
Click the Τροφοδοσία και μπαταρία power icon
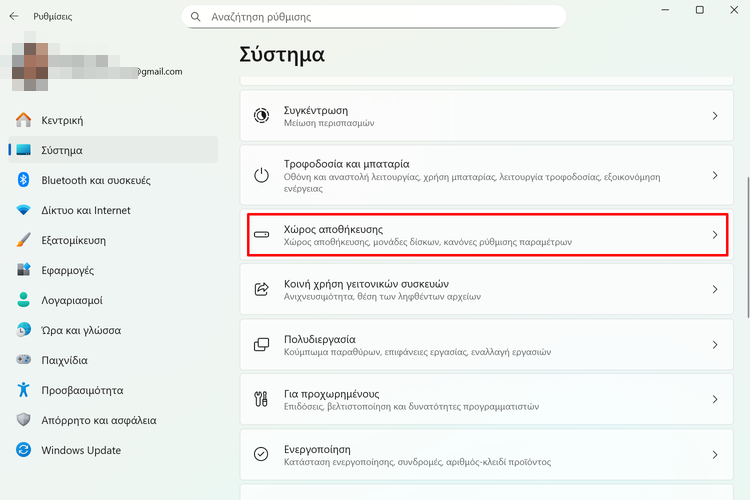(x=261, y=175)
